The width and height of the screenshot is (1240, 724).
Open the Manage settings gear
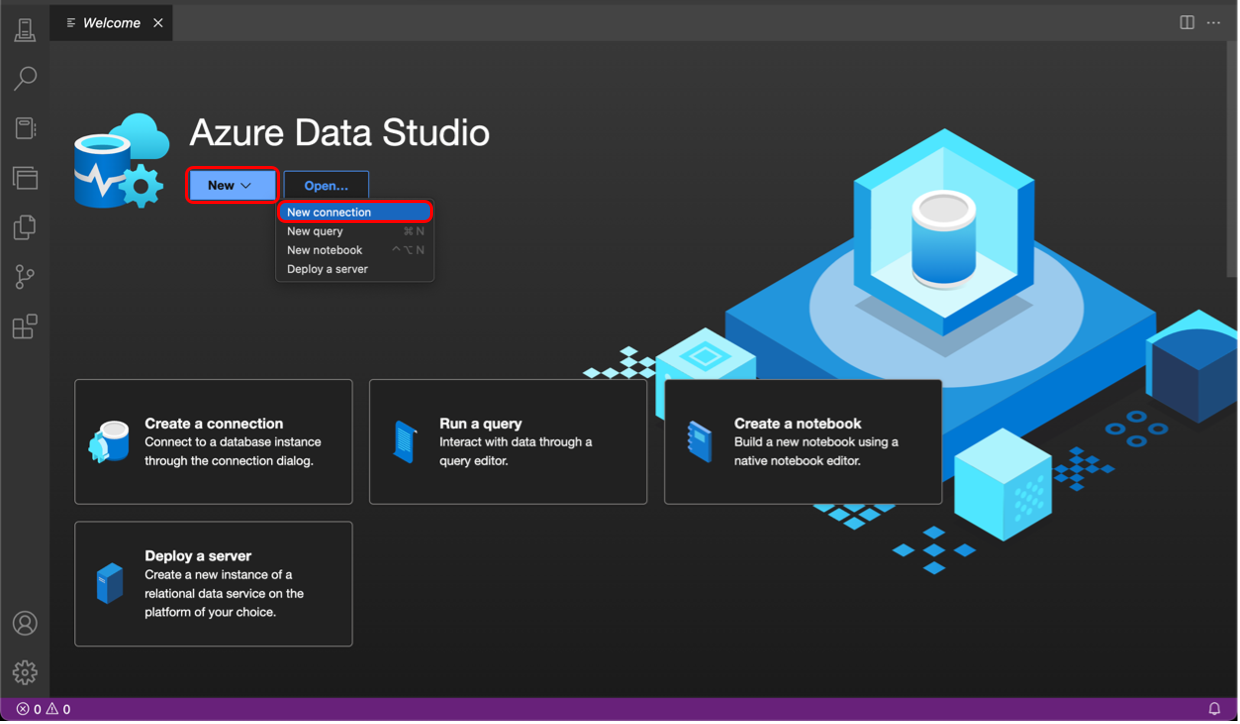25,672
